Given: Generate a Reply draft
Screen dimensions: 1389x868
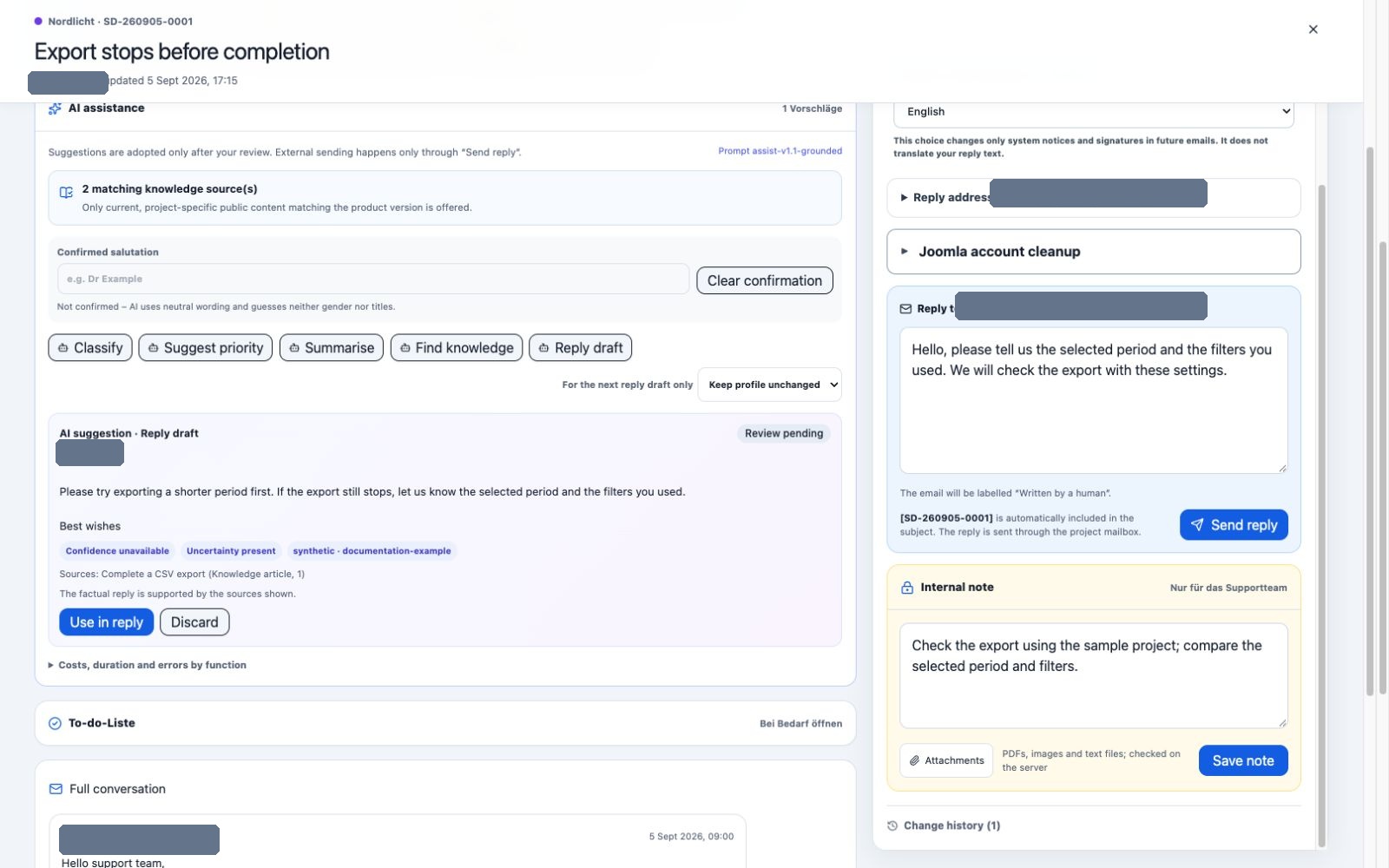Looking at the screenshot, I should [x=581, y=348].
